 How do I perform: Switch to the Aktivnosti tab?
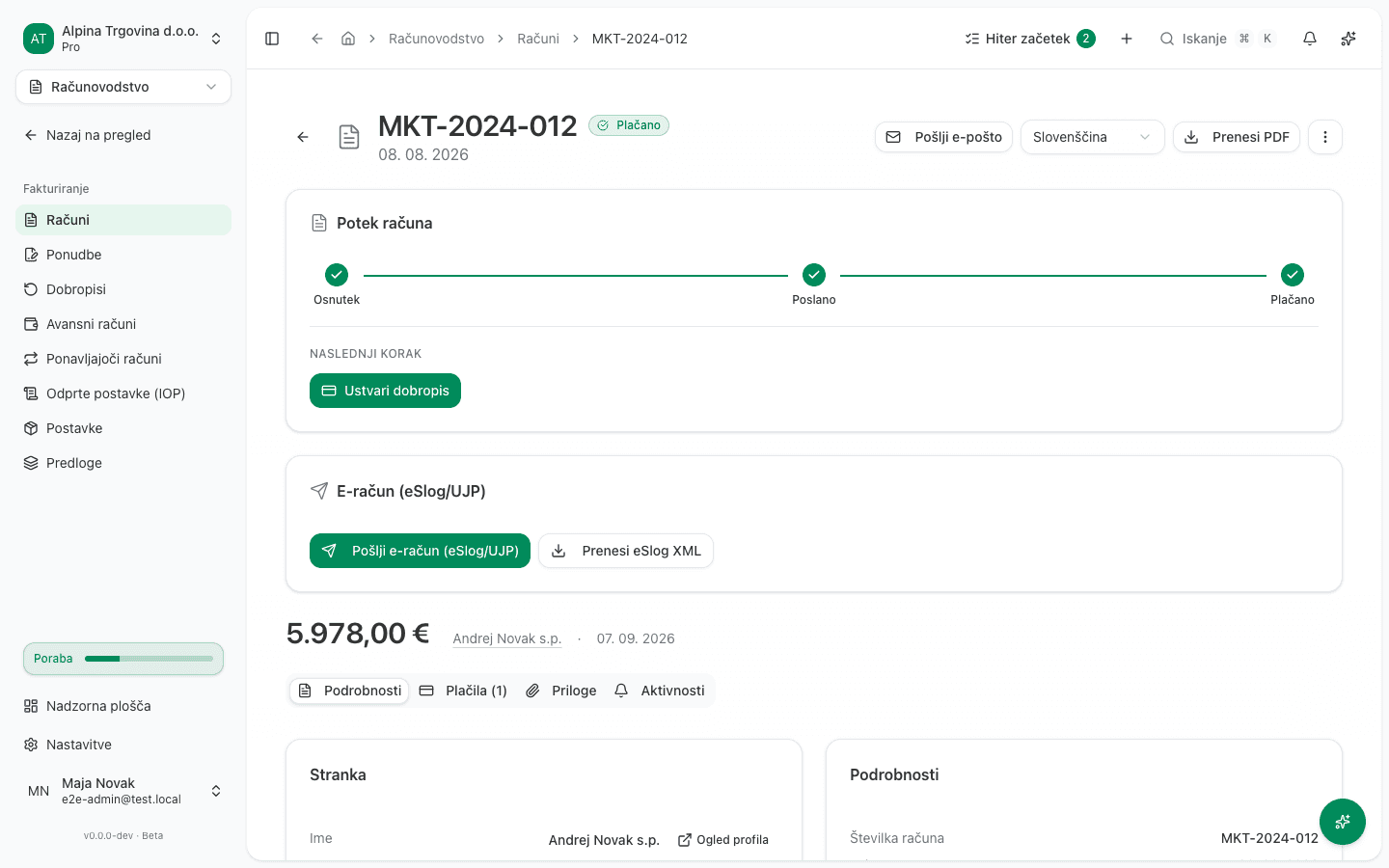click(x=660, y=691)
